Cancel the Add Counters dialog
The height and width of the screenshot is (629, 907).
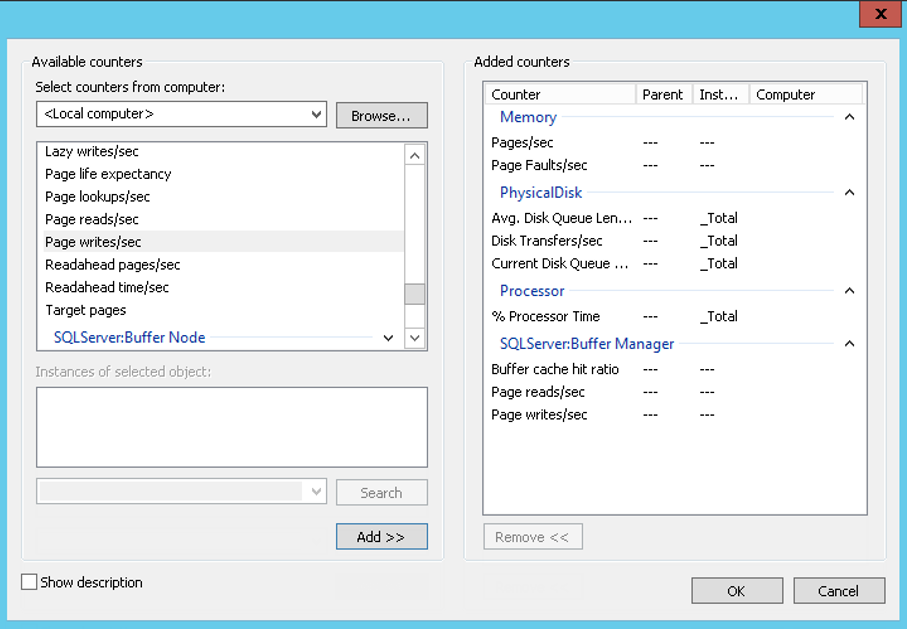(x=838, y=591)
